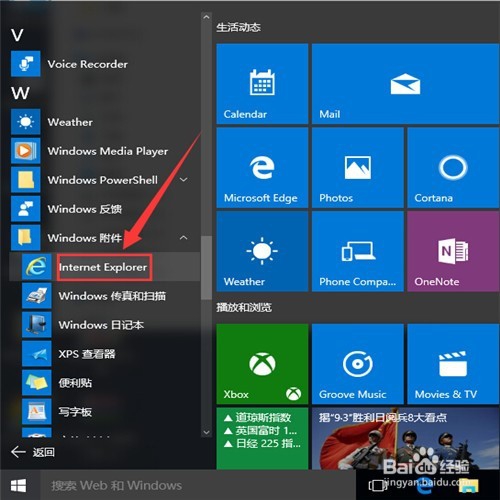Click the scrollbar down arrow in app list
Viewport: 500px width, 500px height.
click(206, 432)
